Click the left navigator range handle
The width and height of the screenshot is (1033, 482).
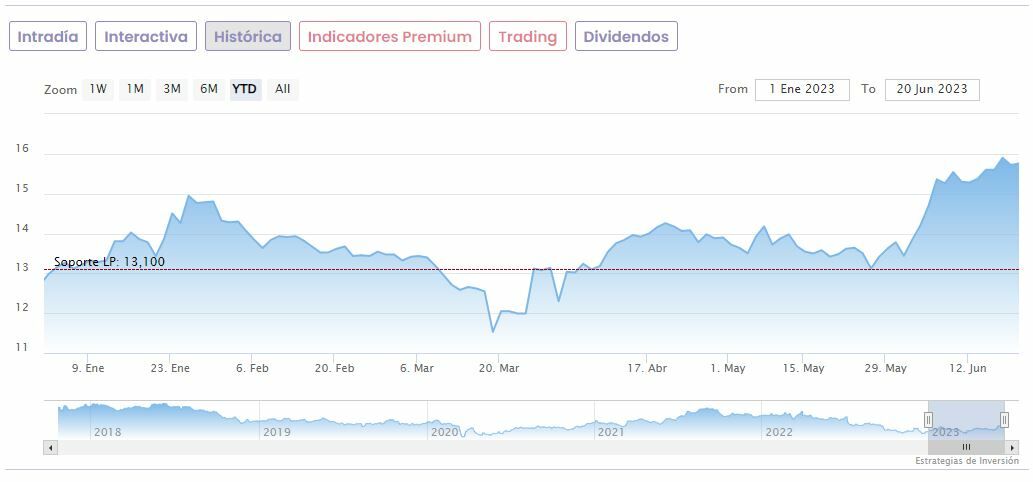click(x=928, y=420)
